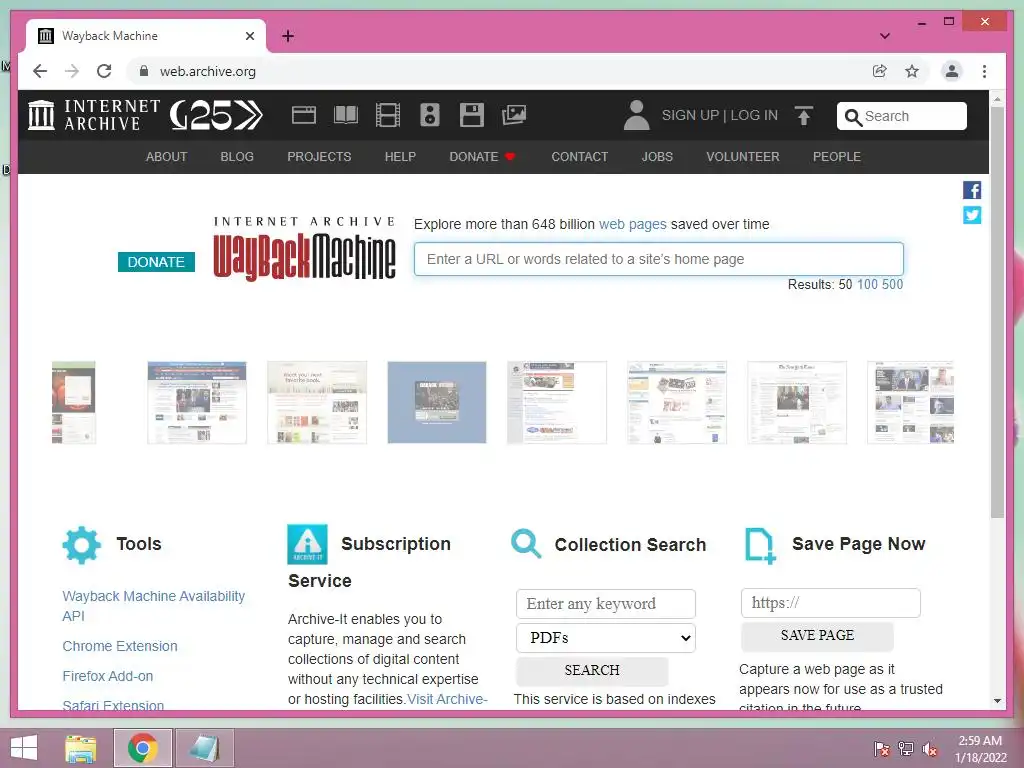Click the header Search box

[901, 116]
